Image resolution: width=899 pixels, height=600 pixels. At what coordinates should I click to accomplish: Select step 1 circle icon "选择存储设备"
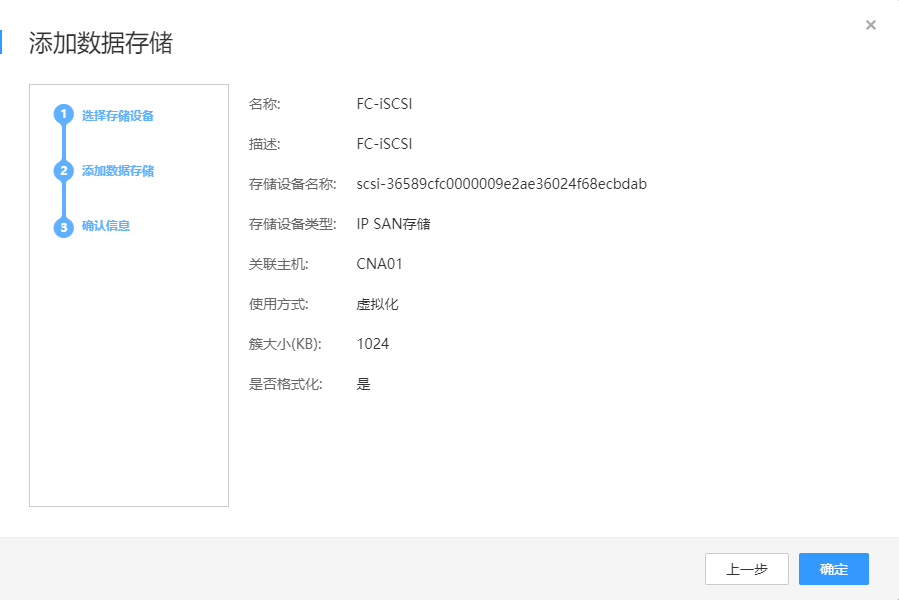[x=62, y=115]
